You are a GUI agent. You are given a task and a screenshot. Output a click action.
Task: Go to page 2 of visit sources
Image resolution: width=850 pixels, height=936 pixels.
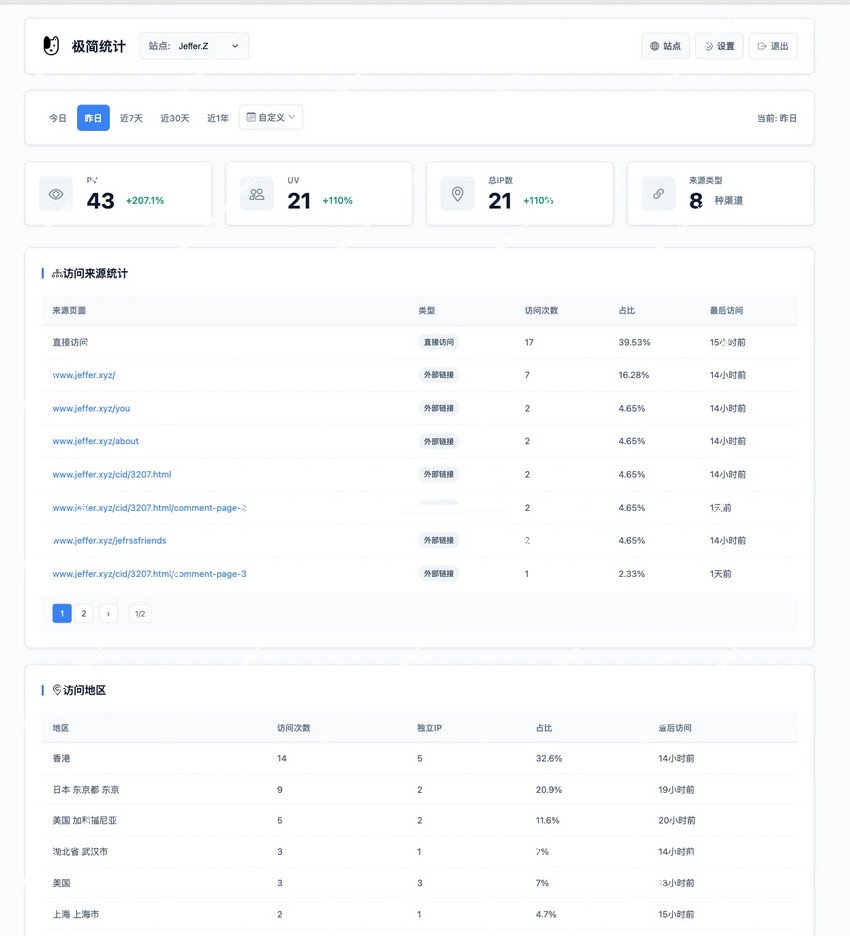(x=84, y=613)
